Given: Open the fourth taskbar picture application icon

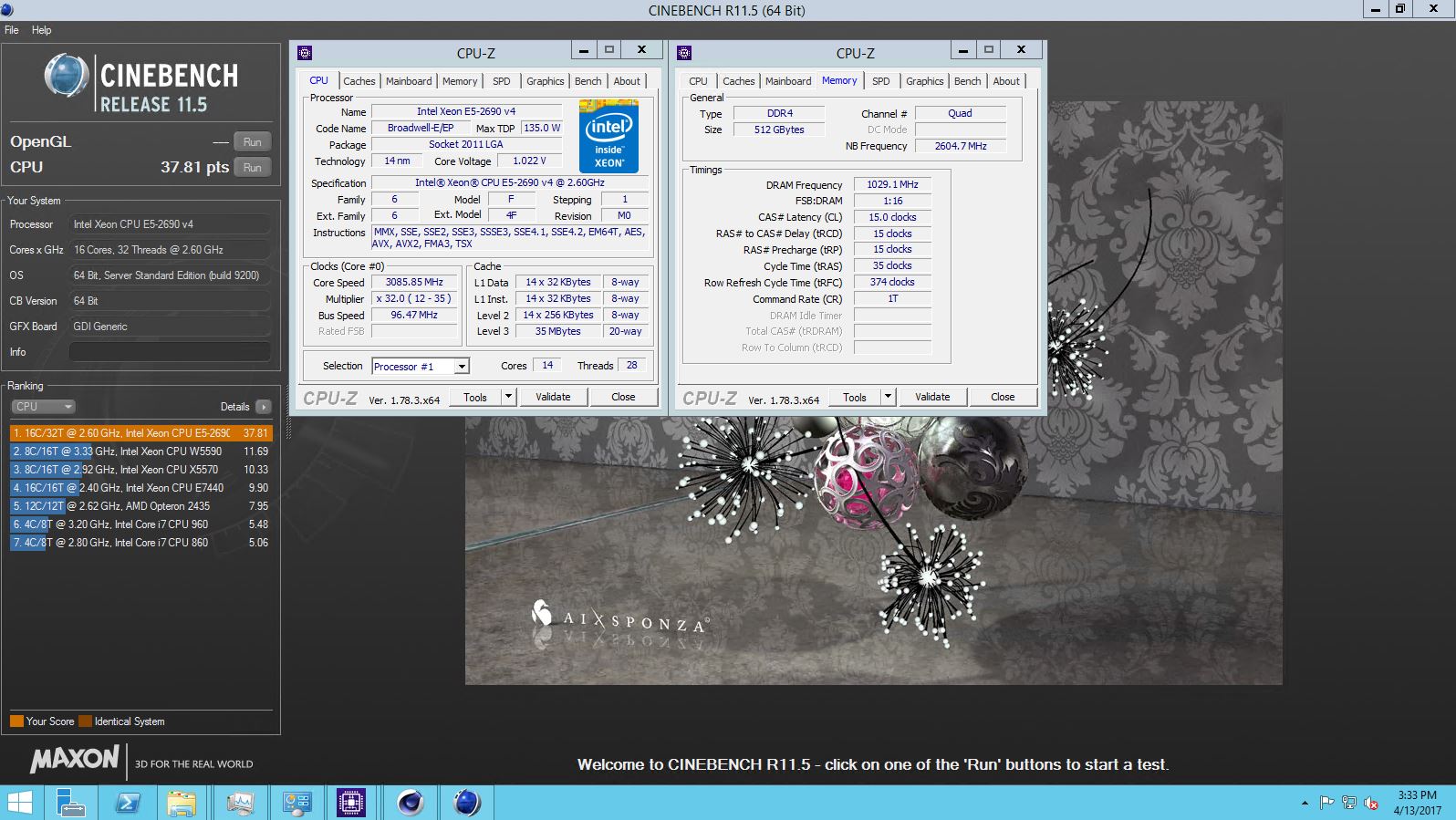Looking at the screenshot, I should click(240, 803).
